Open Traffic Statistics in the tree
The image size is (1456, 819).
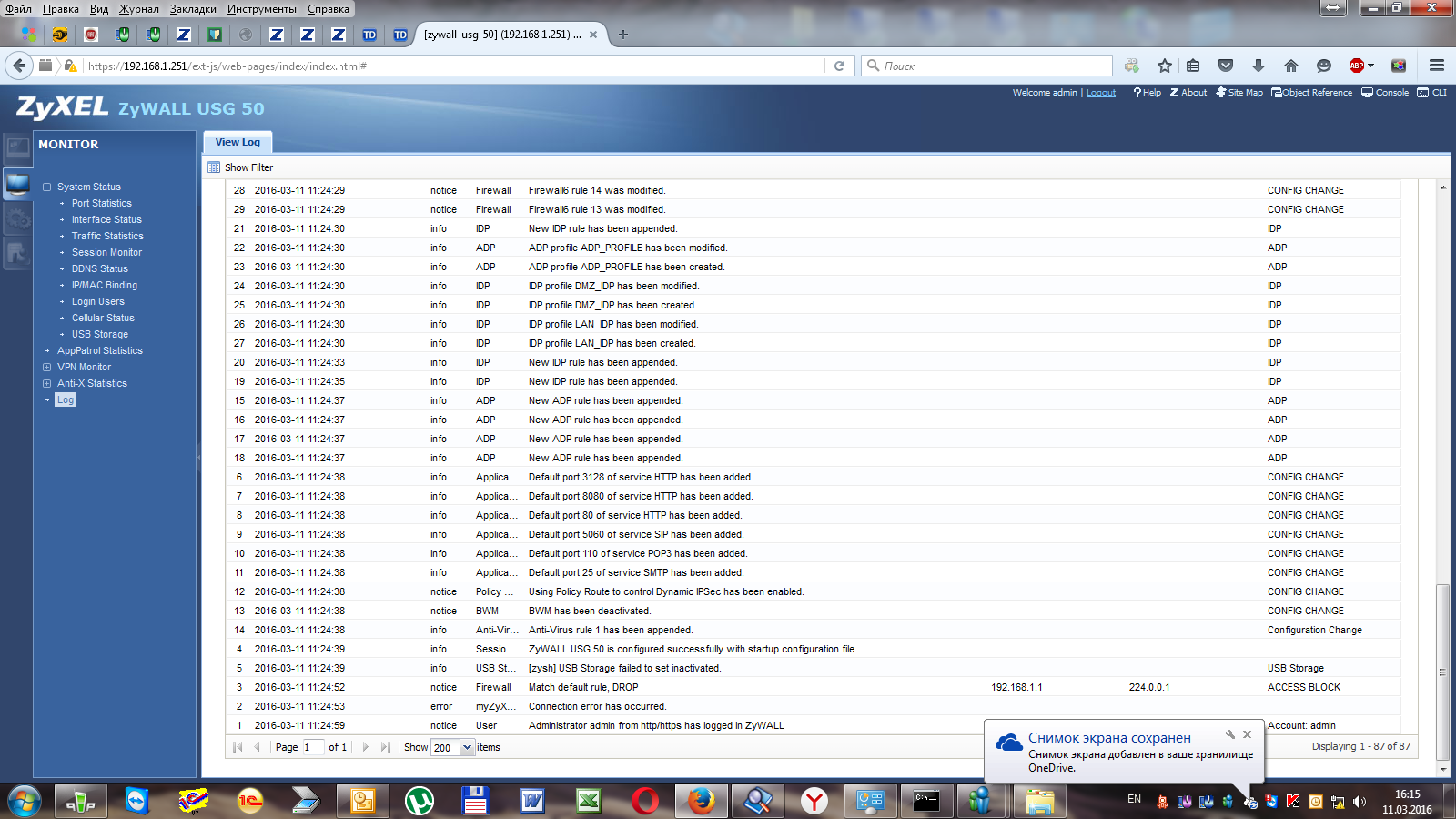(x=107, y=236)
